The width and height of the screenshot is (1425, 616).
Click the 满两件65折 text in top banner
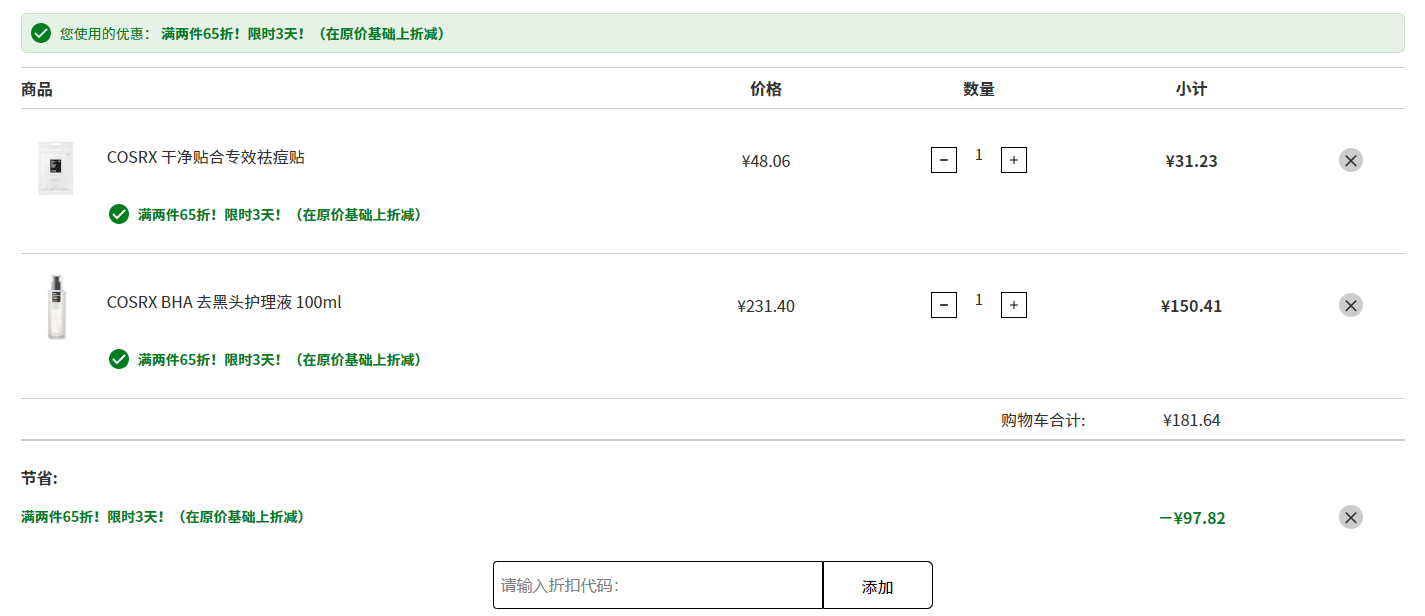[302, 33]
